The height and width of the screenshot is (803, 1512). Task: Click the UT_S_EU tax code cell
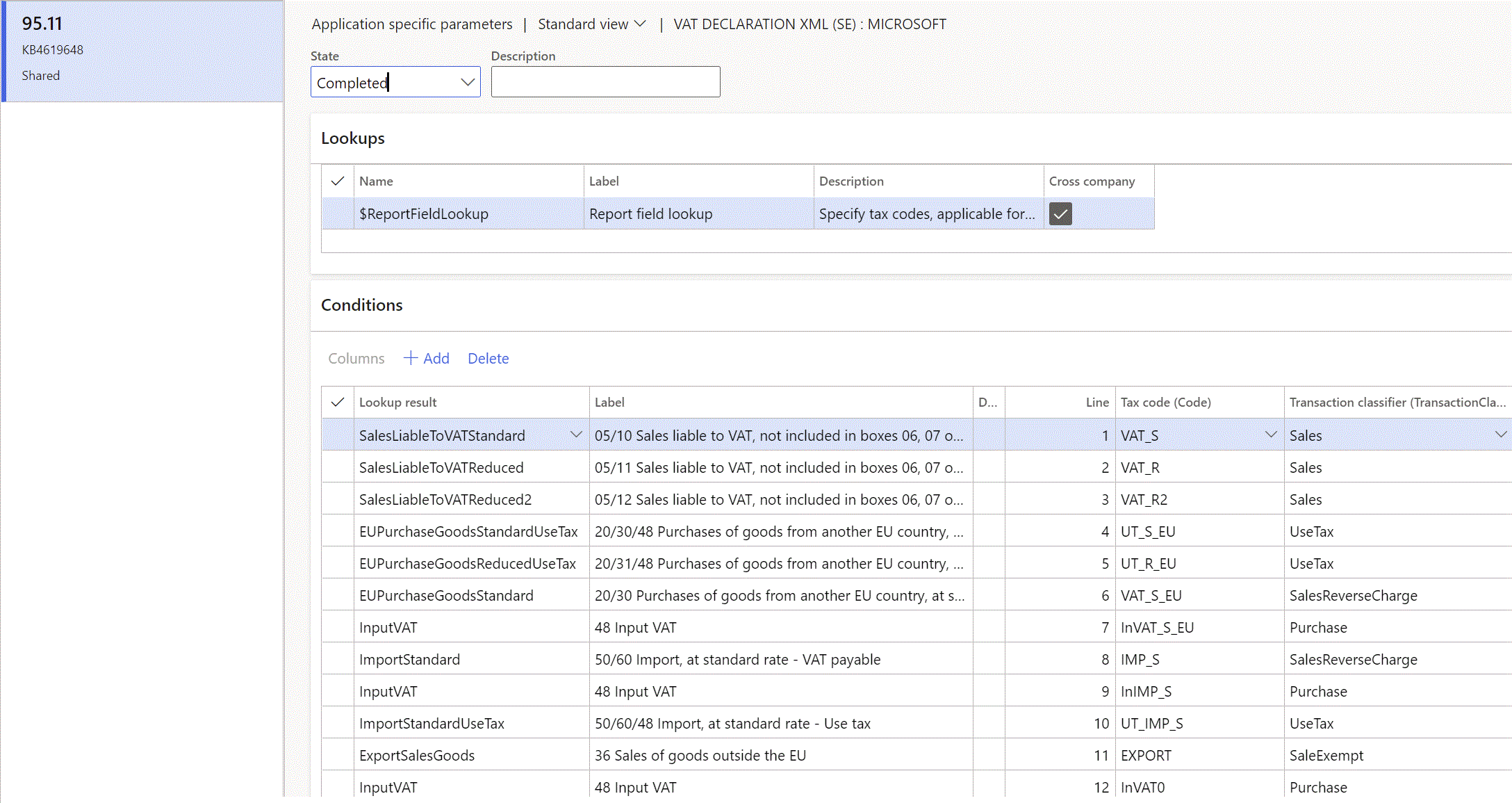pyautogui.click(x=1199, y=532)
